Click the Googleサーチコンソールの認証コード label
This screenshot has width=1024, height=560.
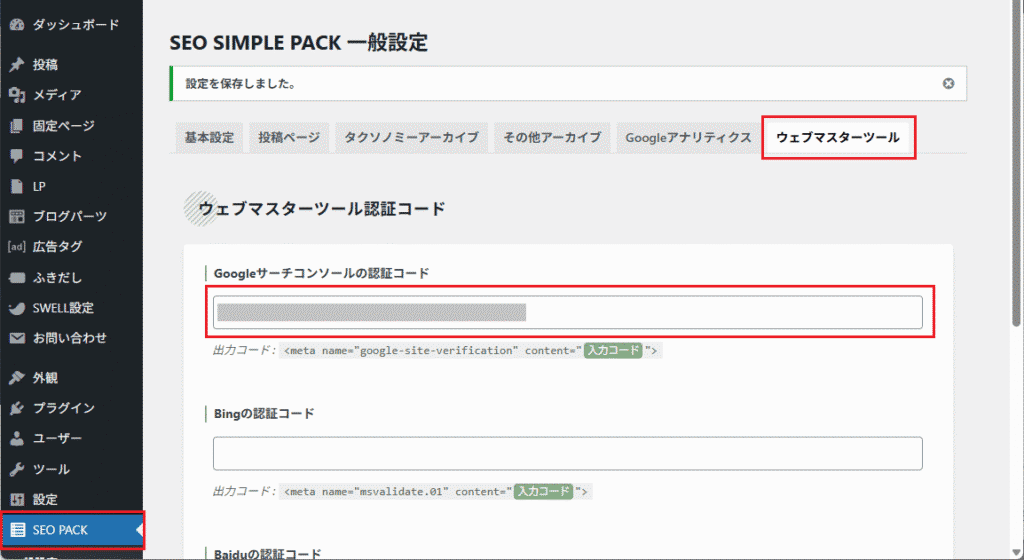pos(321,273)
